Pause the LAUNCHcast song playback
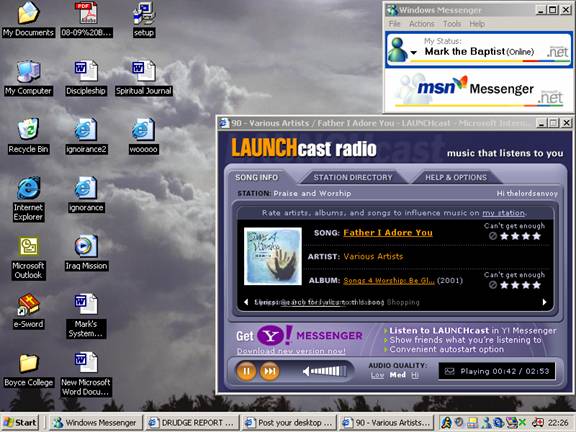This screenshot has height=432, width=576. point(246,371)
